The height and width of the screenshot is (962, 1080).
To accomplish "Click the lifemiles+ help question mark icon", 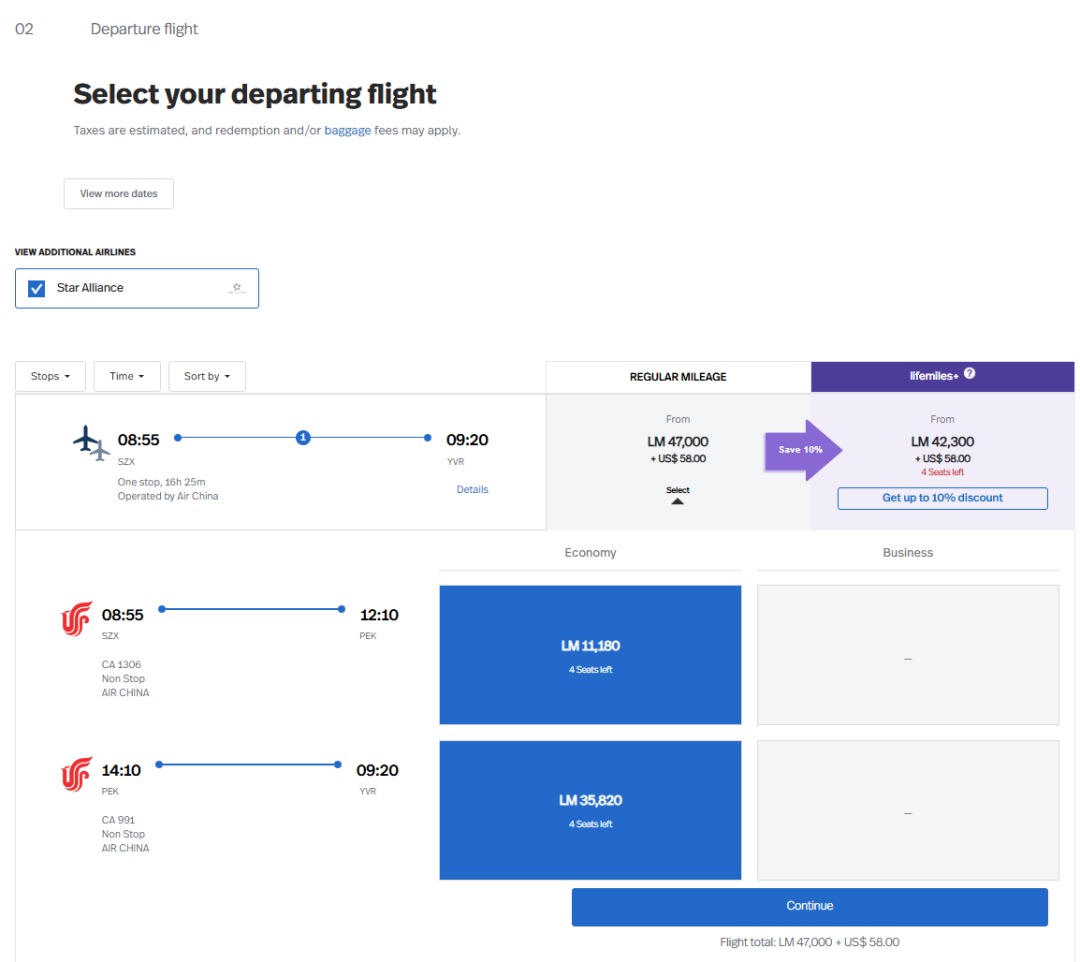I will coord(969,374).
